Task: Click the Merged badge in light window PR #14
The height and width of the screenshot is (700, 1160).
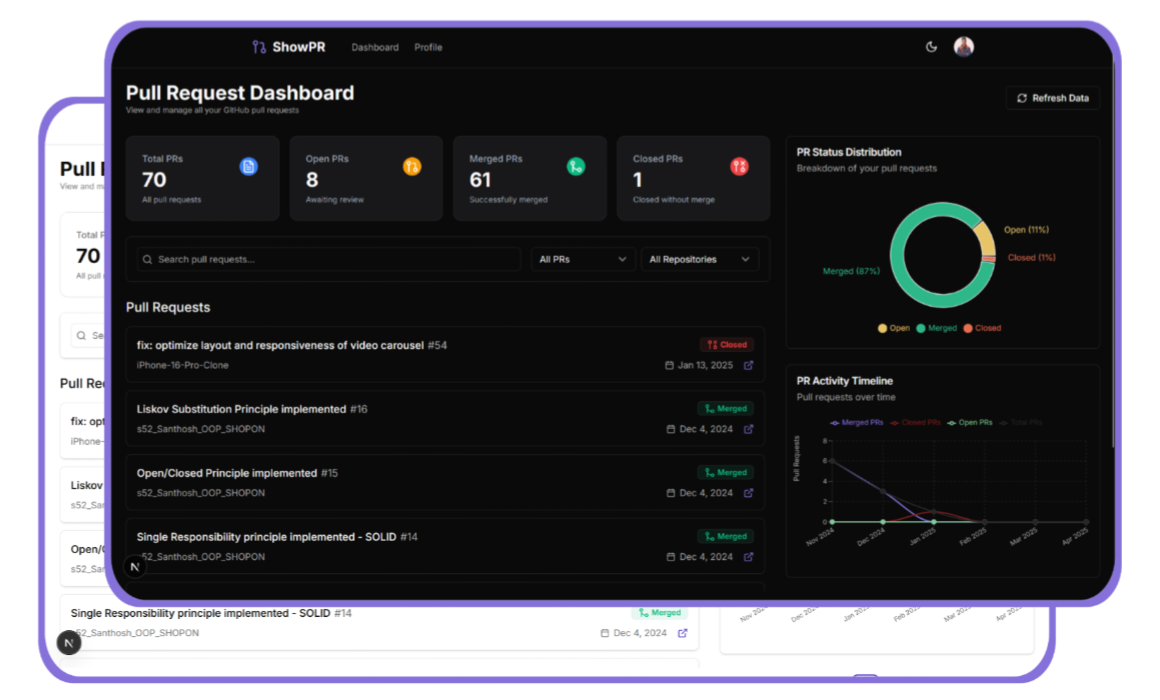Action: pyautogui.click(x=659, y=613)
